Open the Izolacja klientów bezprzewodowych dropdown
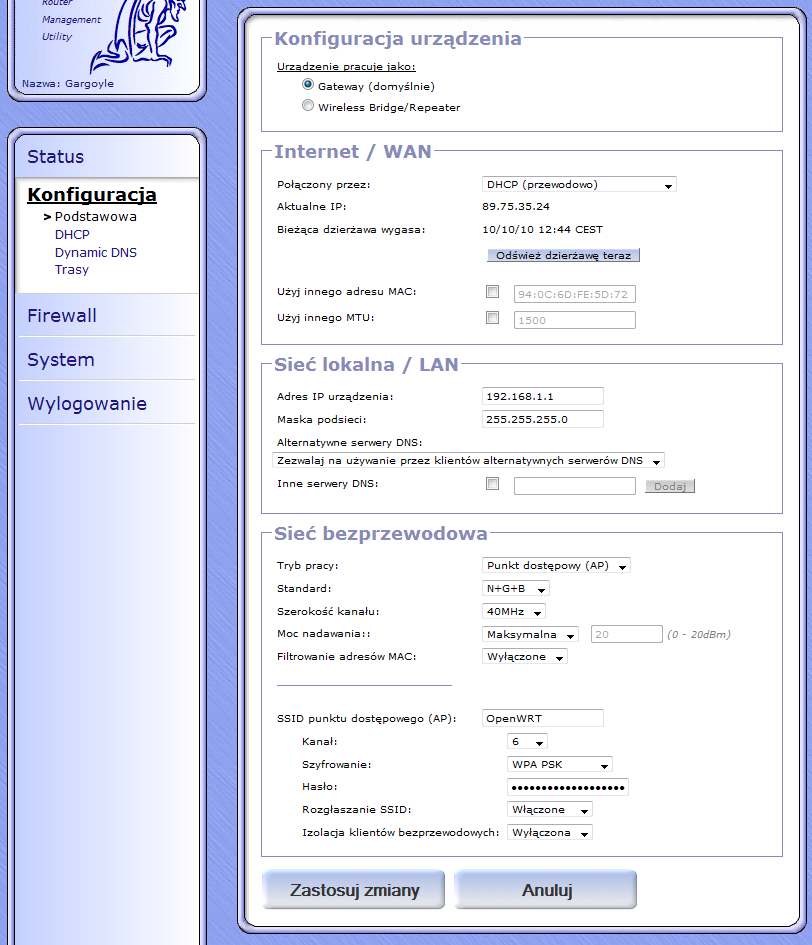Screen dimensions: 812x945 coord(550,833)
